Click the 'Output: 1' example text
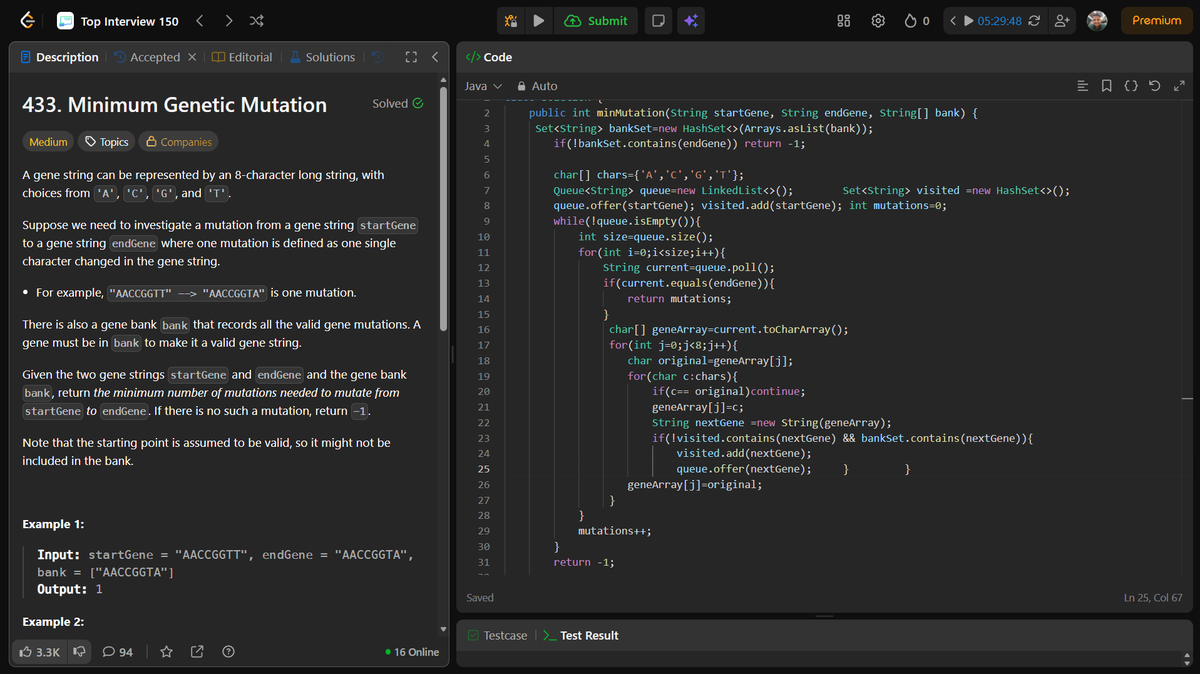 (70, 589)
